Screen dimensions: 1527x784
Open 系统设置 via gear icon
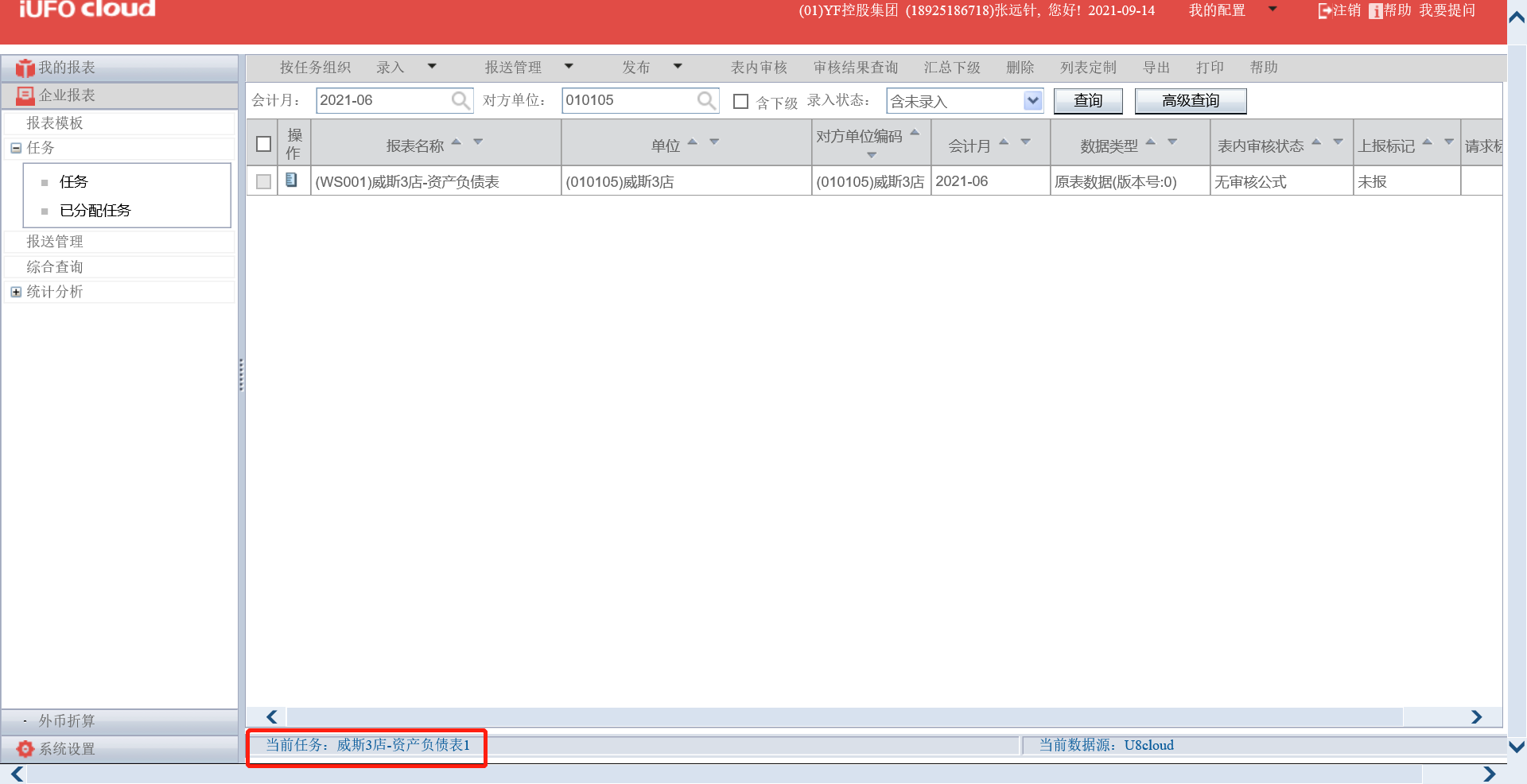23,748
